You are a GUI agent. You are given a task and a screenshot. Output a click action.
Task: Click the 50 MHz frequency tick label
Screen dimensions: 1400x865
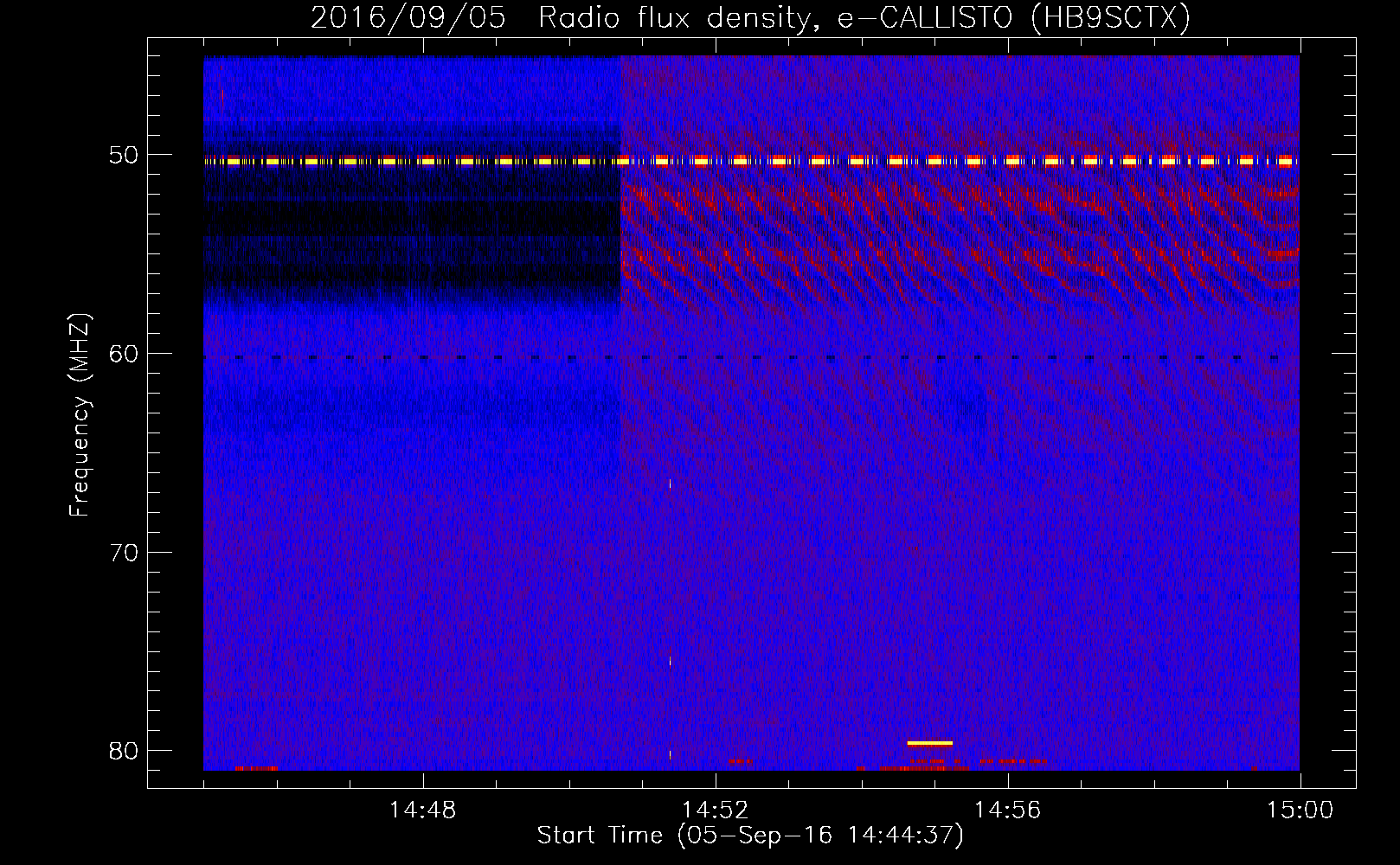[x=124, y=156]
